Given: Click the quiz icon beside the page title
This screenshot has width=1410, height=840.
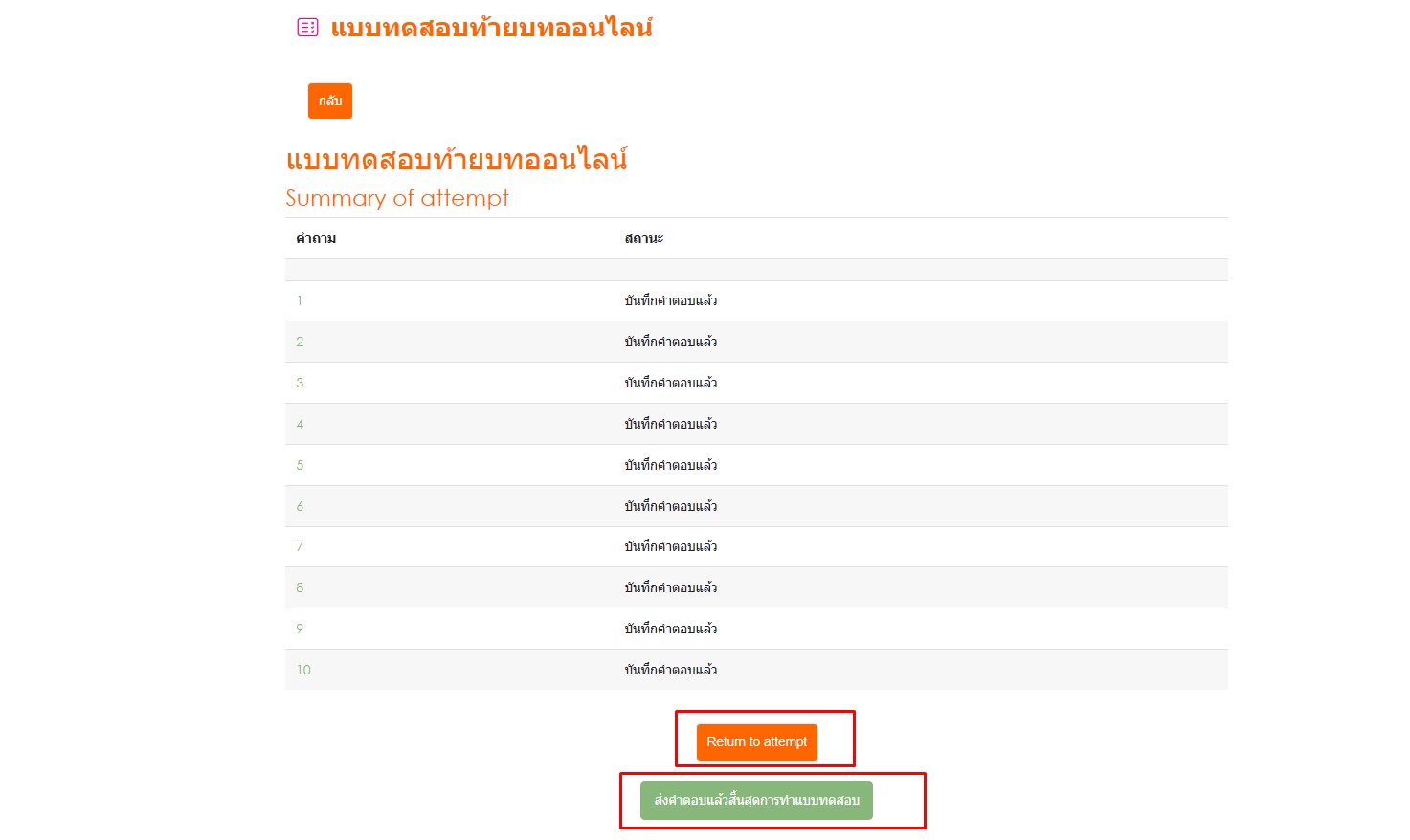Looking at the screenshot, I should tap(307, 28).
